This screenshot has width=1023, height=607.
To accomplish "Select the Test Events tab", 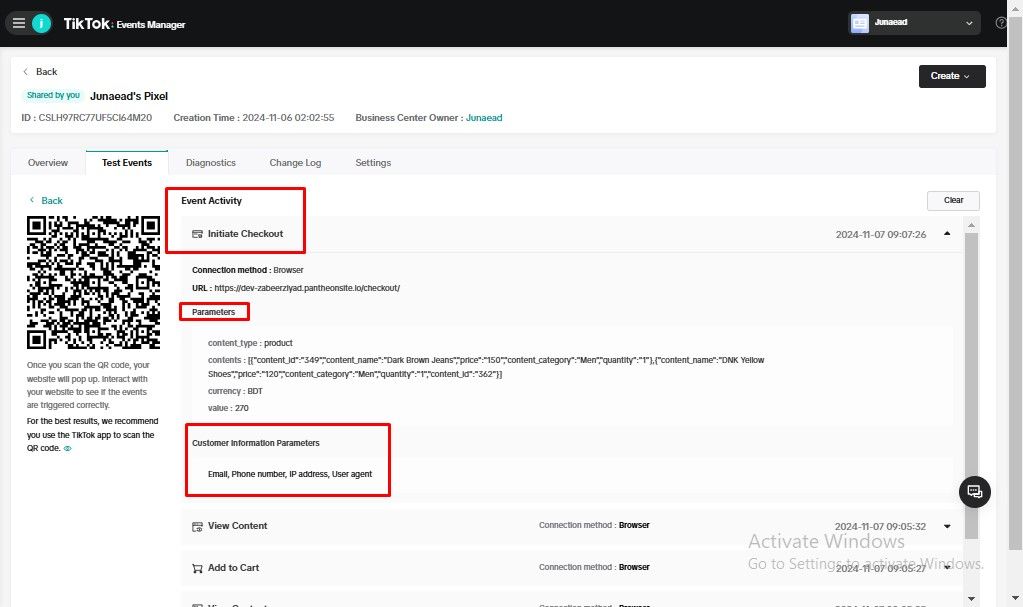I will [127, 163].
